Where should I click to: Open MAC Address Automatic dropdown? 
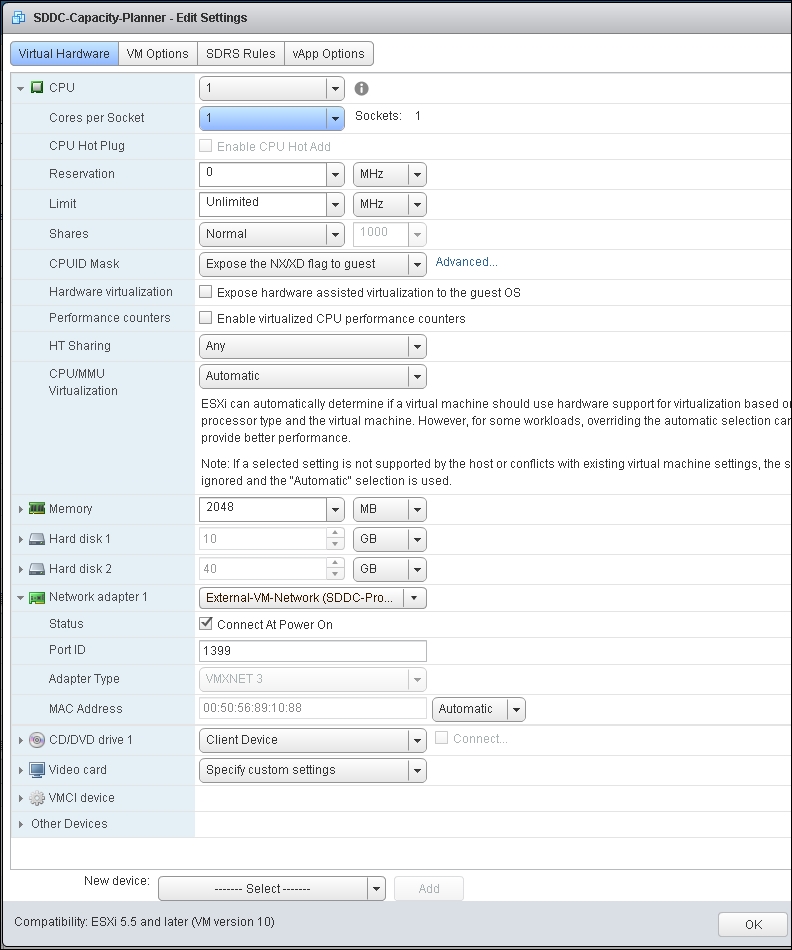click(516, 709)
